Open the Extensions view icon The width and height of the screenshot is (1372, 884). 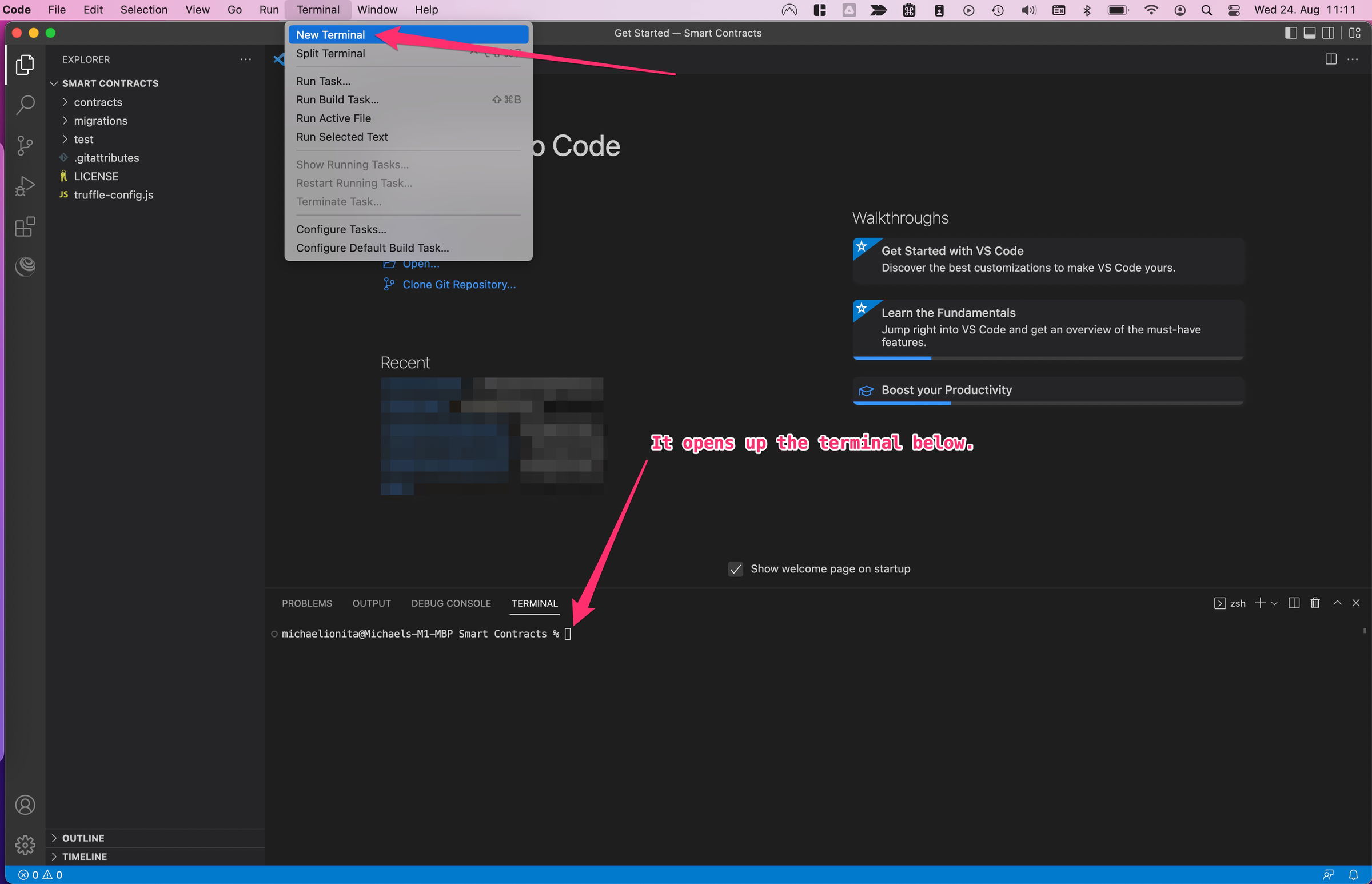pos(25,227)
